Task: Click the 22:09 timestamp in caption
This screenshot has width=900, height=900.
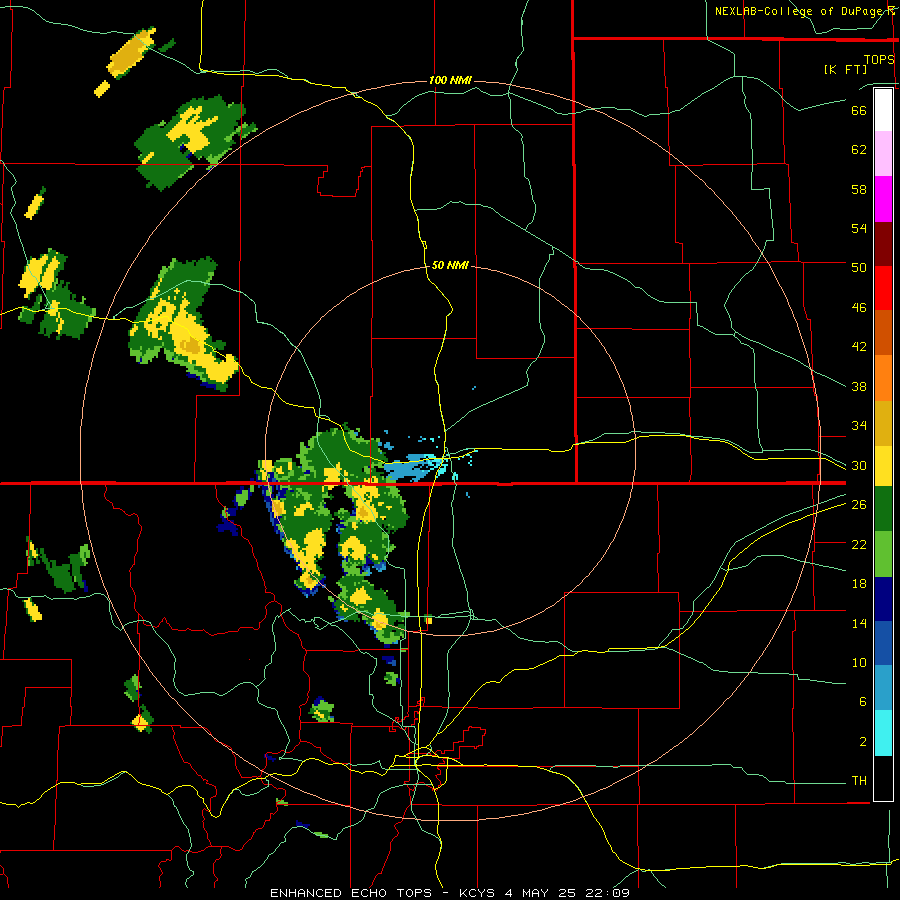Action: point(607,893)
